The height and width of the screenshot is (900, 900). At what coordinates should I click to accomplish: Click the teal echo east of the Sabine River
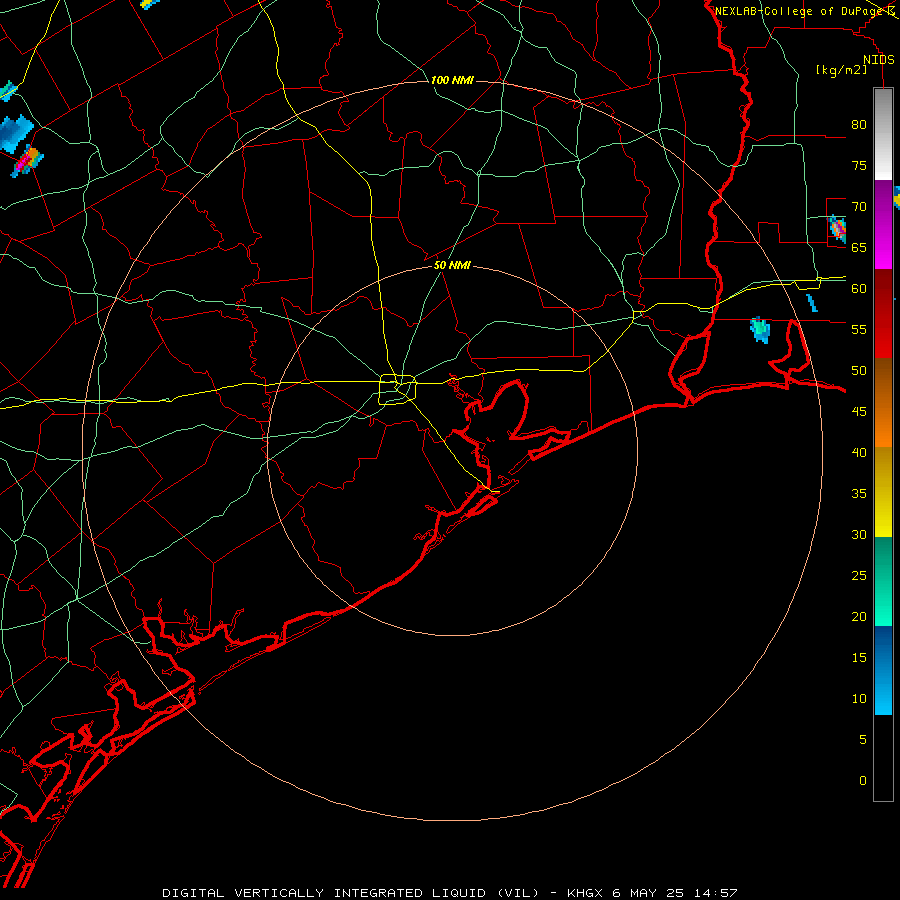760,329
